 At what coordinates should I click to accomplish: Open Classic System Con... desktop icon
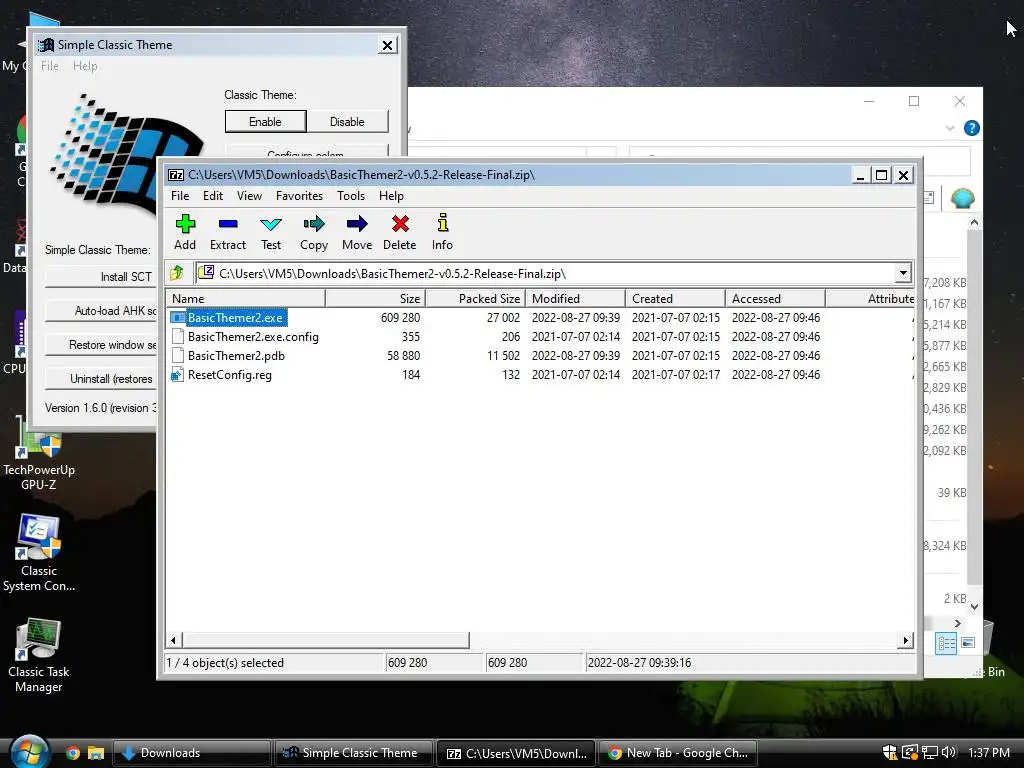click(39, 554)
